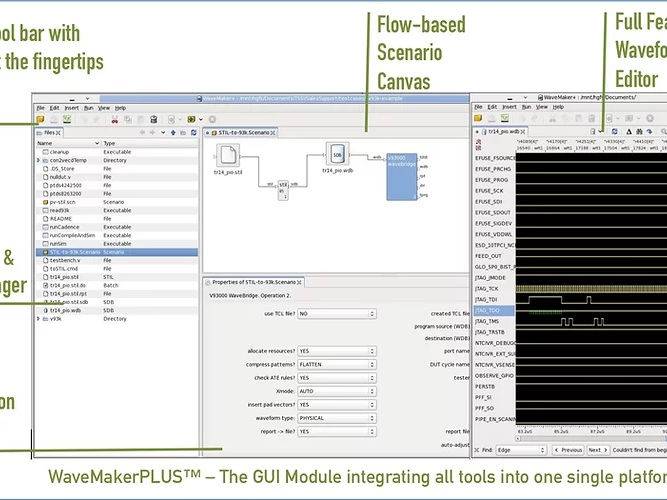Click the tr14_pio.stil file node on canvas

tap(227, 155)
